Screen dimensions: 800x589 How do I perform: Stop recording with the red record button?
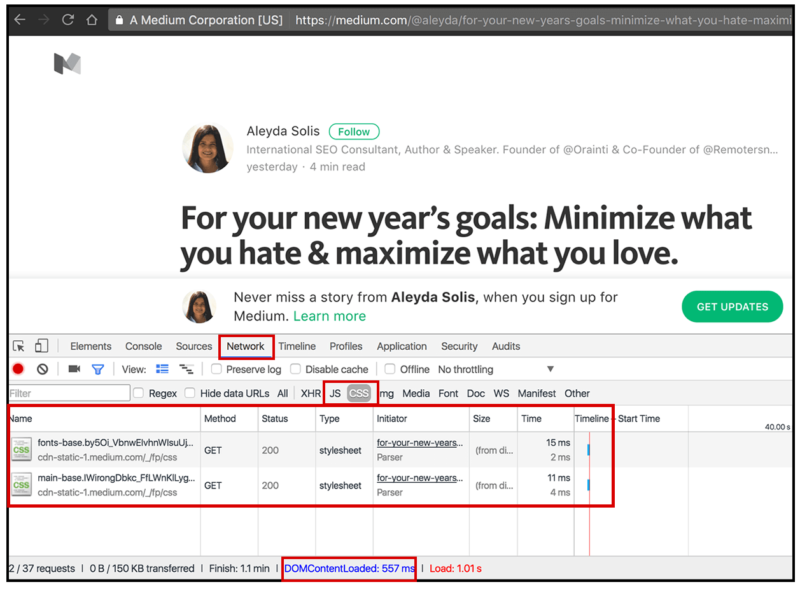click(18, 369)
